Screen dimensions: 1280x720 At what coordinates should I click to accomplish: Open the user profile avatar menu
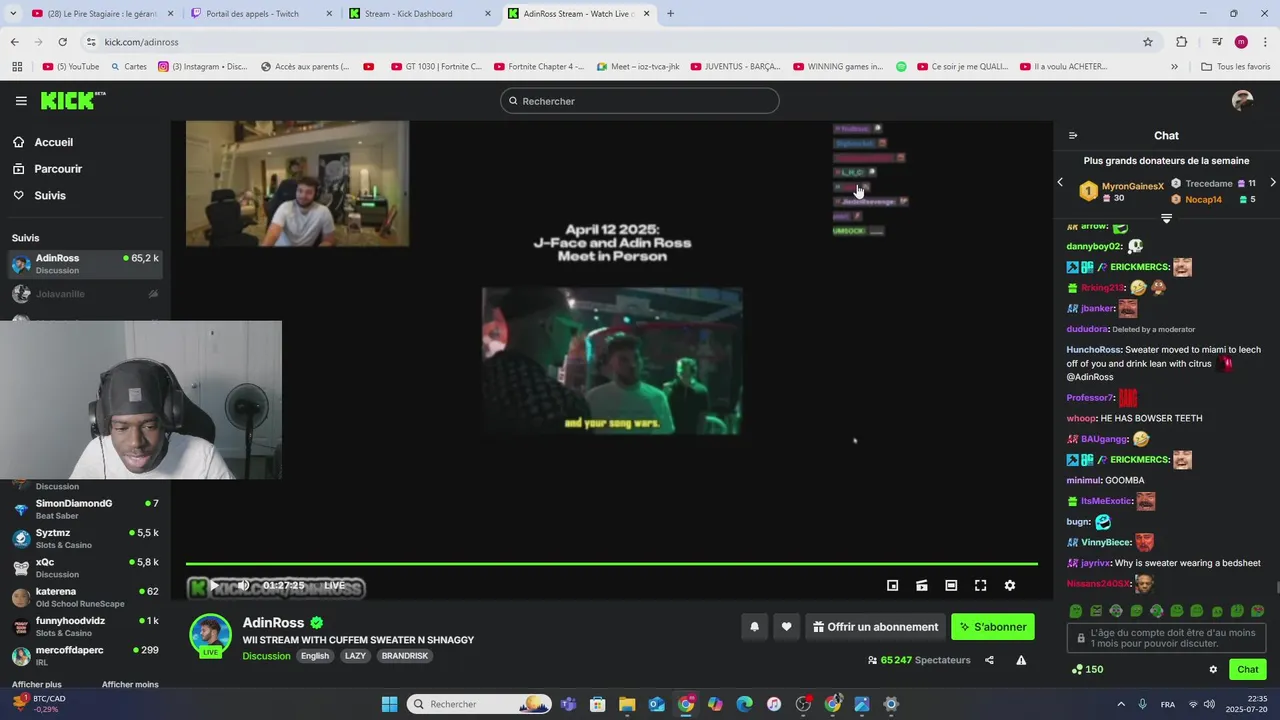pyautogui.click(x=1243, y=101)
